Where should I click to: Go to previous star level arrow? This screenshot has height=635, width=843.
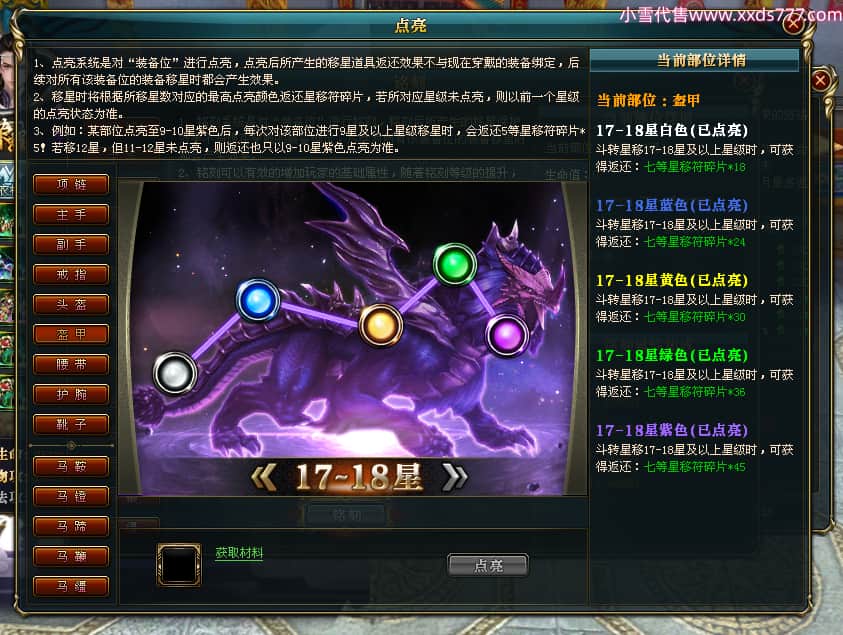coord(264,477)
